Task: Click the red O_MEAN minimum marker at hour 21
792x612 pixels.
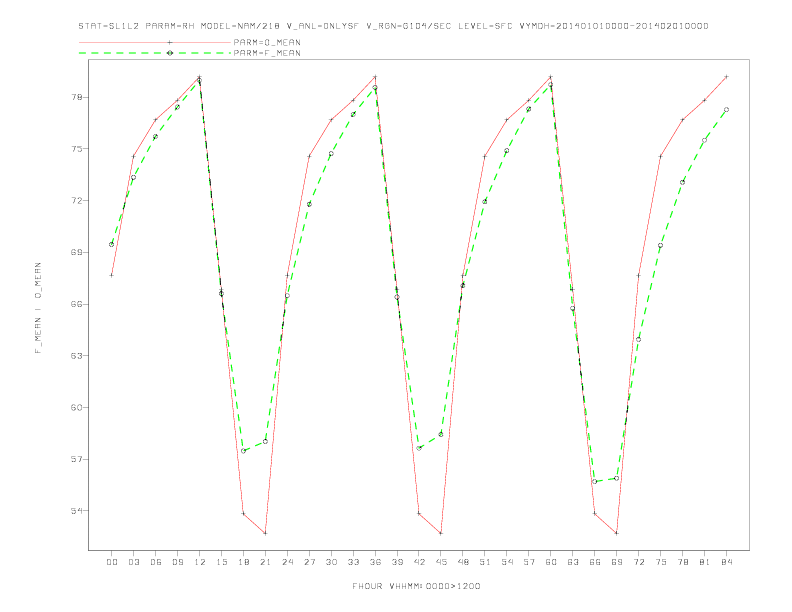Action: (265, 533)
